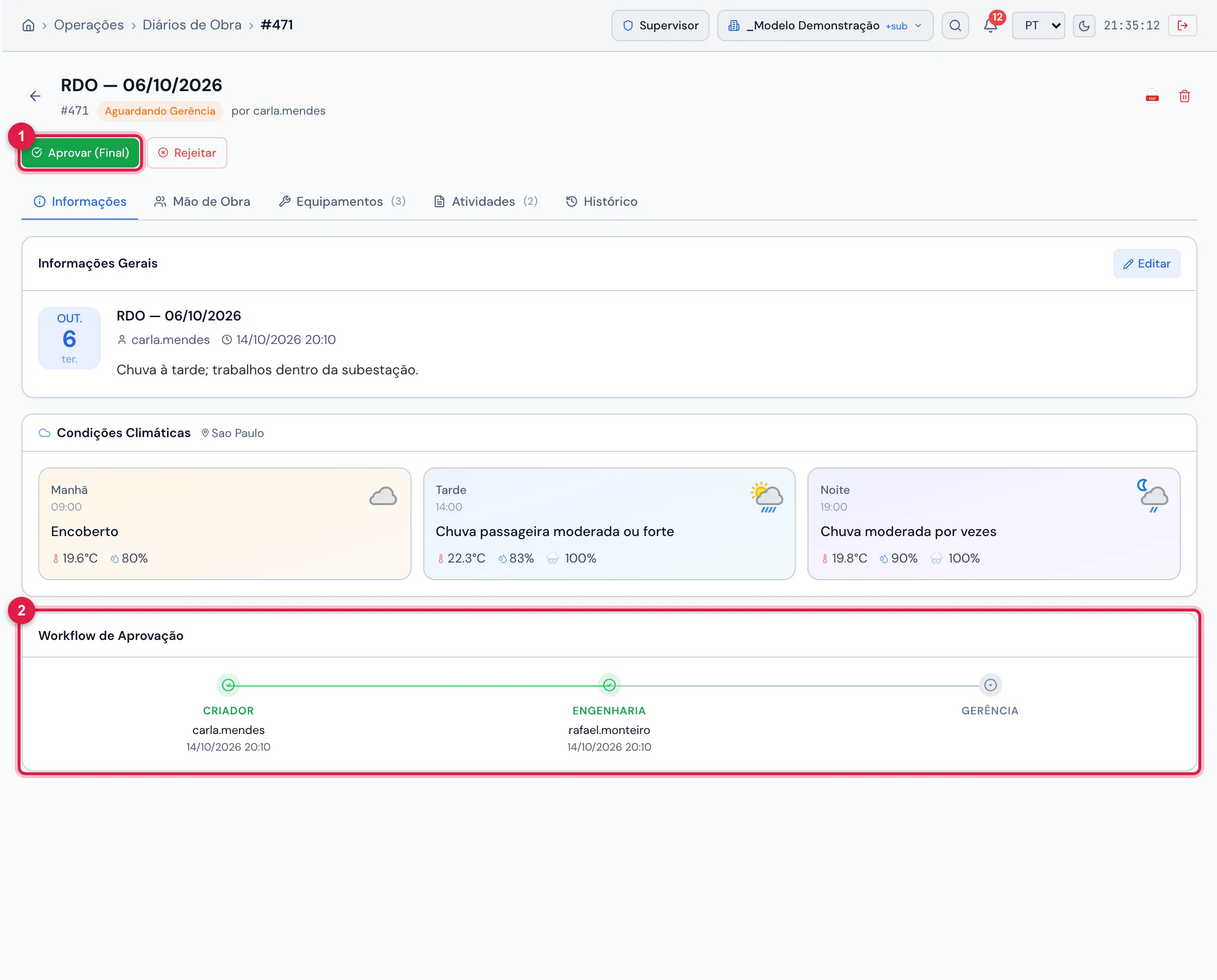Click the Engenharia workflow step circle

pos(609,685)
